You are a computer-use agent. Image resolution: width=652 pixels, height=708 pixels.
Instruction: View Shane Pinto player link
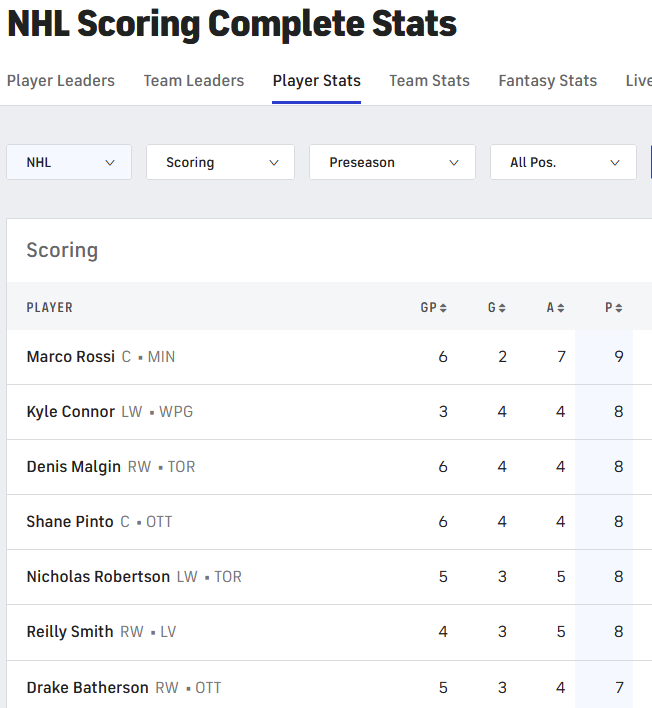click(70, 522)
